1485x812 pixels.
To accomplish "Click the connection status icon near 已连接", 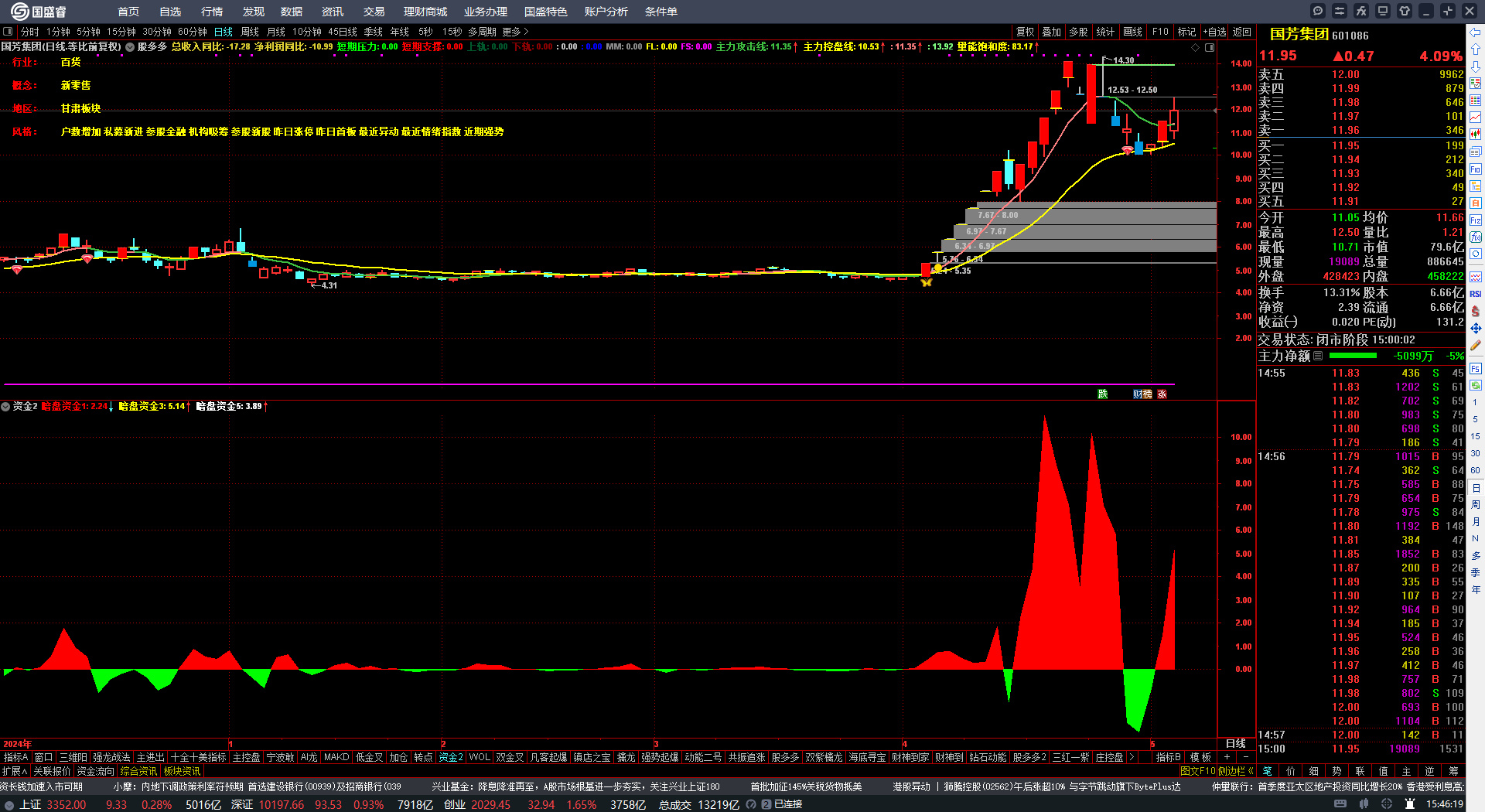I will 766,804.
